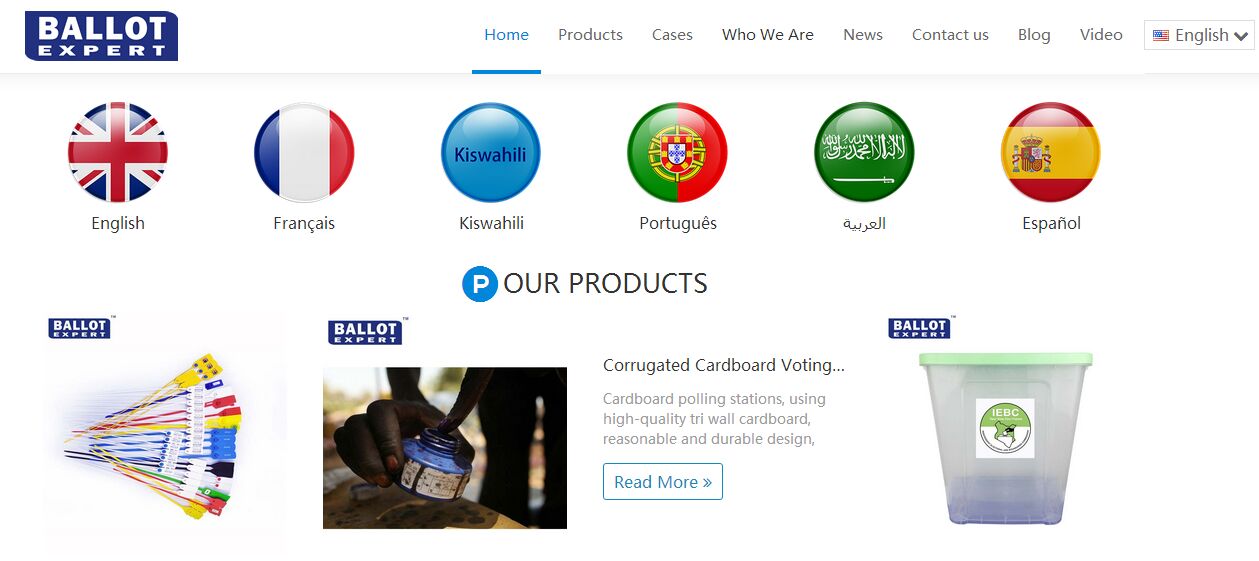Open the Cases menu item

point(672,35)
